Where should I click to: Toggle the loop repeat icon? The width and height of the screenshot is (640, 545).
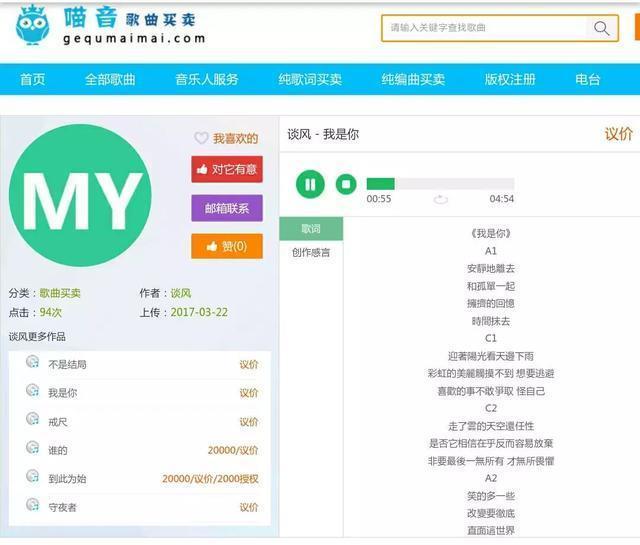pyautogui.click(x=440, y=199)
